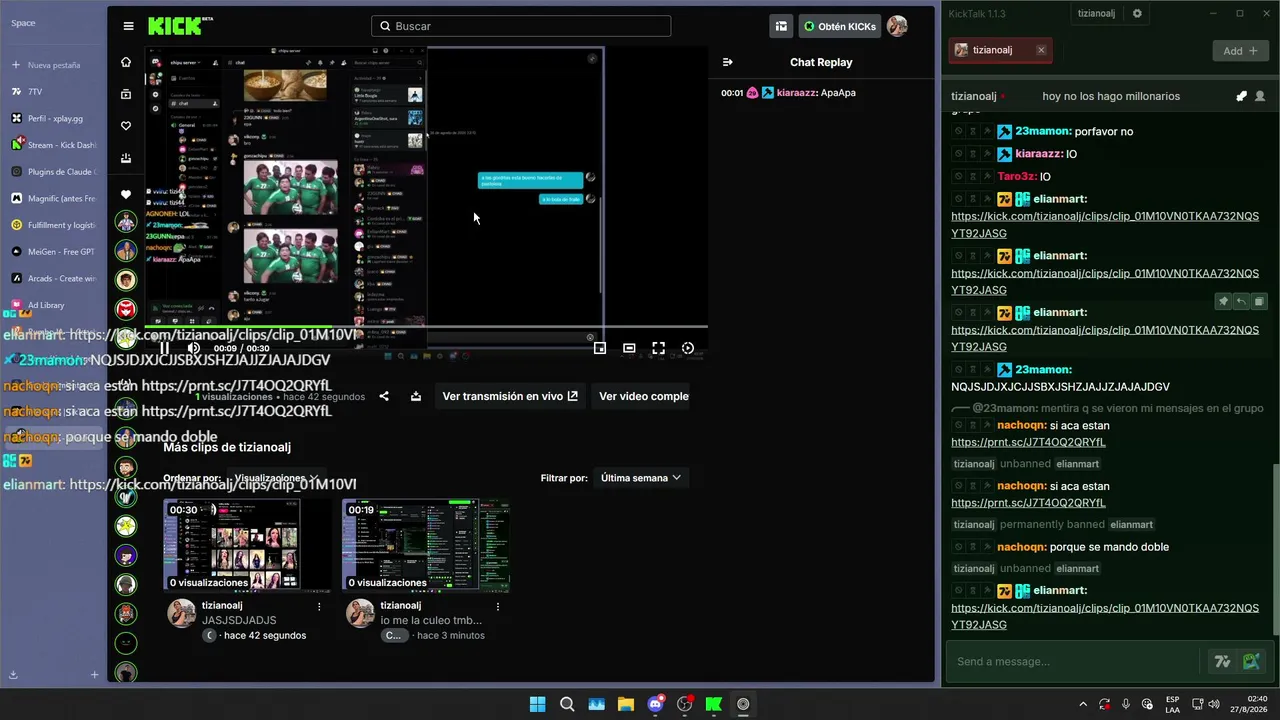
Task: Switch to the Perfil - xplay.gg tab
Action: click(x=53, y=118)
